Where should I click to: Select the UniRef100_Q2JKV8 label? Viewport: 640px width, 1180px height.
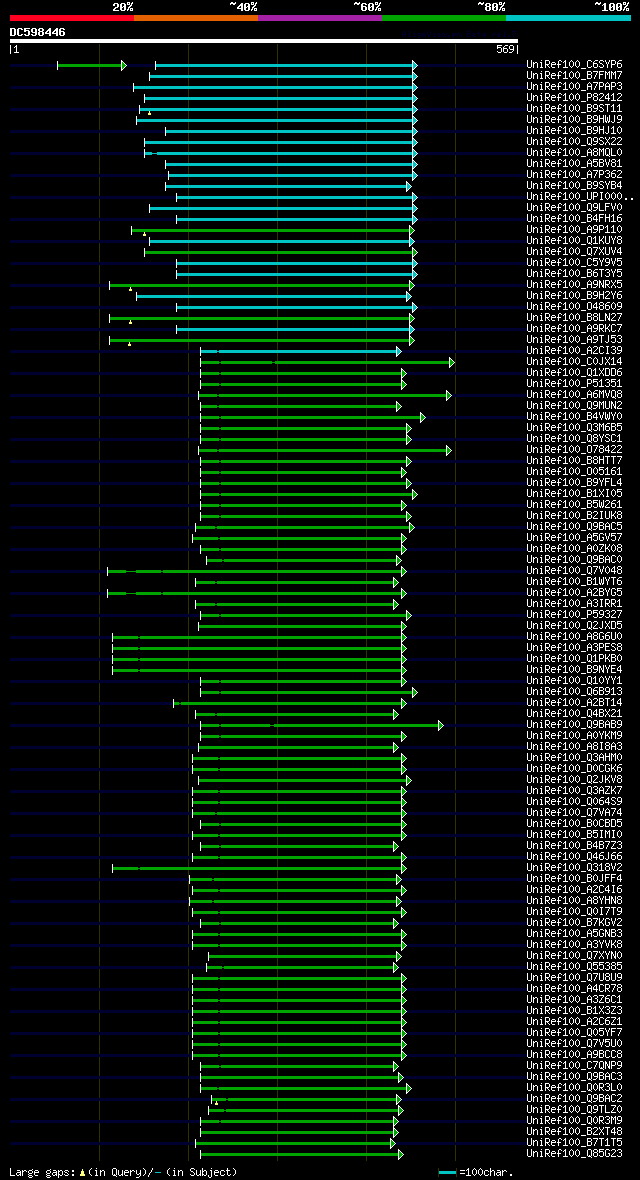click(574, 778)
